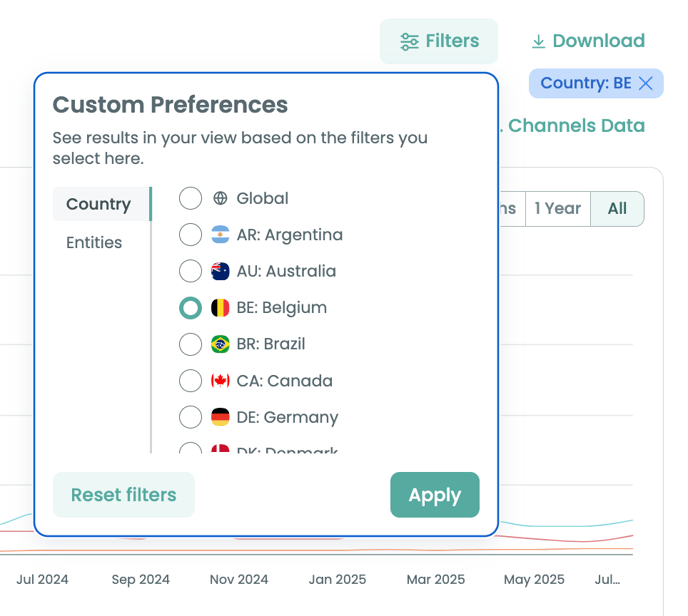Click the Argentina flag icon
Viewport: 688px width, 616px height.
point(221,235)
